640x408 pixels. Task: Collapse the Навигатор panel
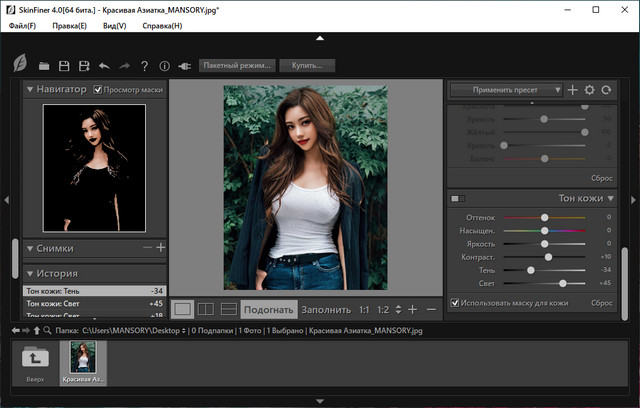[31, 90]
